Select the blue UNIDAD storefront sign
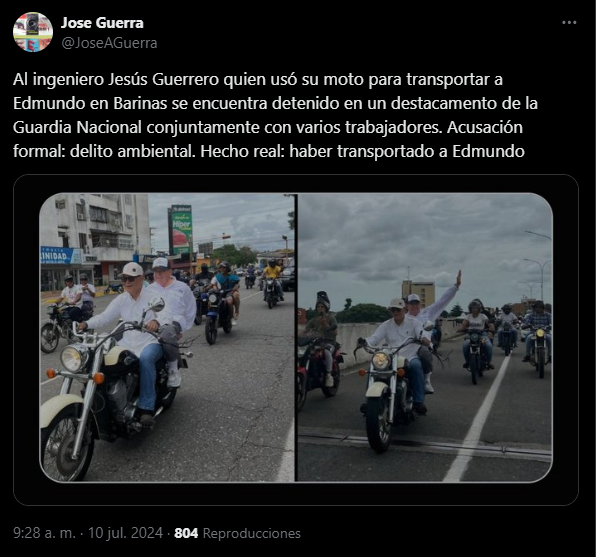Image resolution: width=596 pixels, height=557 pixels. (60, 255)
